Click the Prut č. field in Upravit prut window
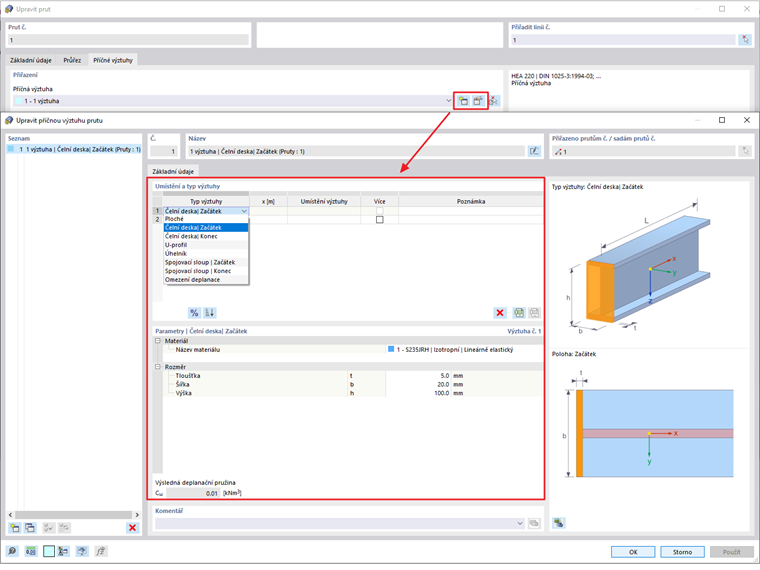Image resolution: width=760 pixels, height=570 pixels. 128,40
